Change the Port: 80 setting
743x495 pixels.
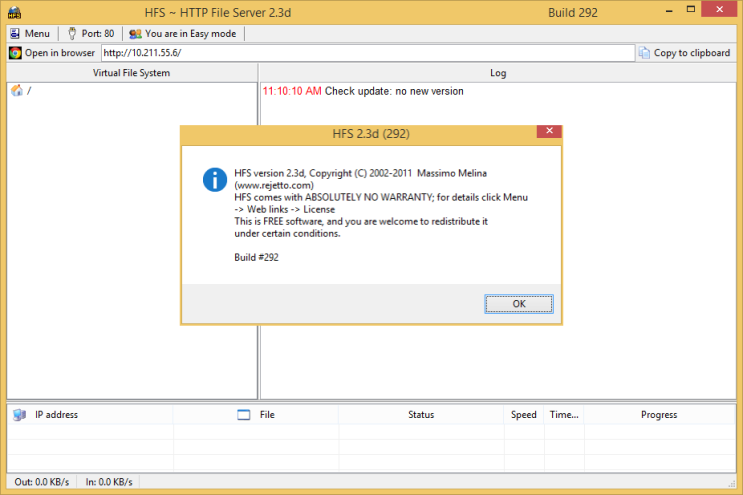coord(91,34)
